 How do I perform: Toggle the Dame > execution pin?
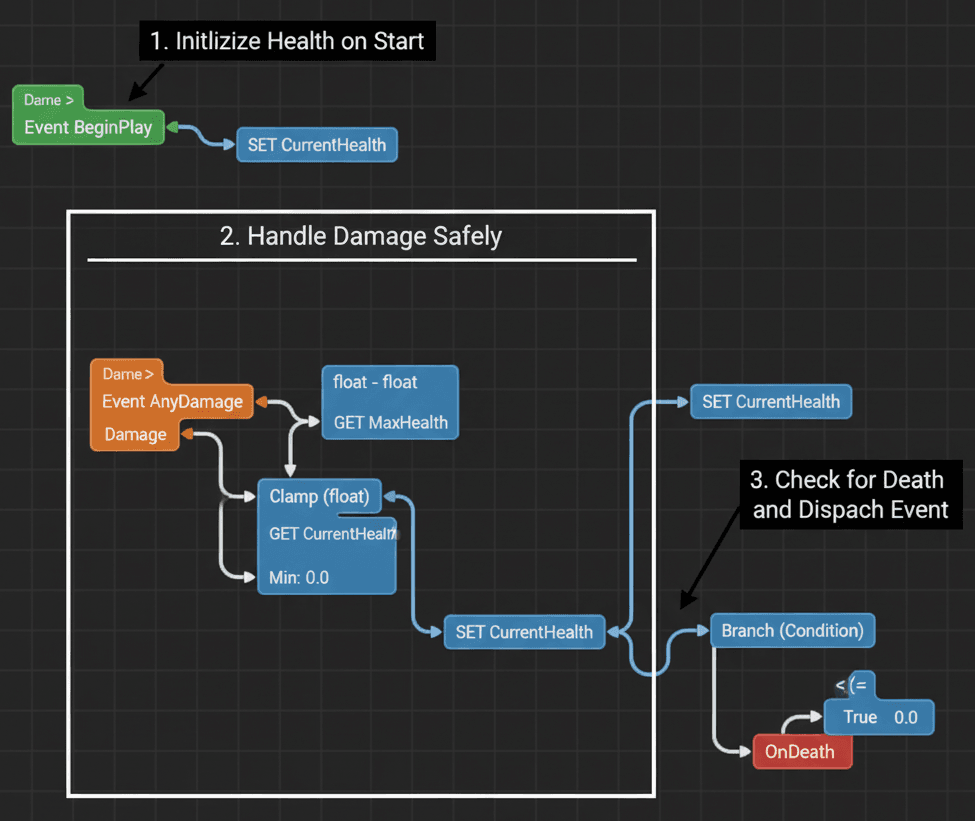click(x=47, y=100)
